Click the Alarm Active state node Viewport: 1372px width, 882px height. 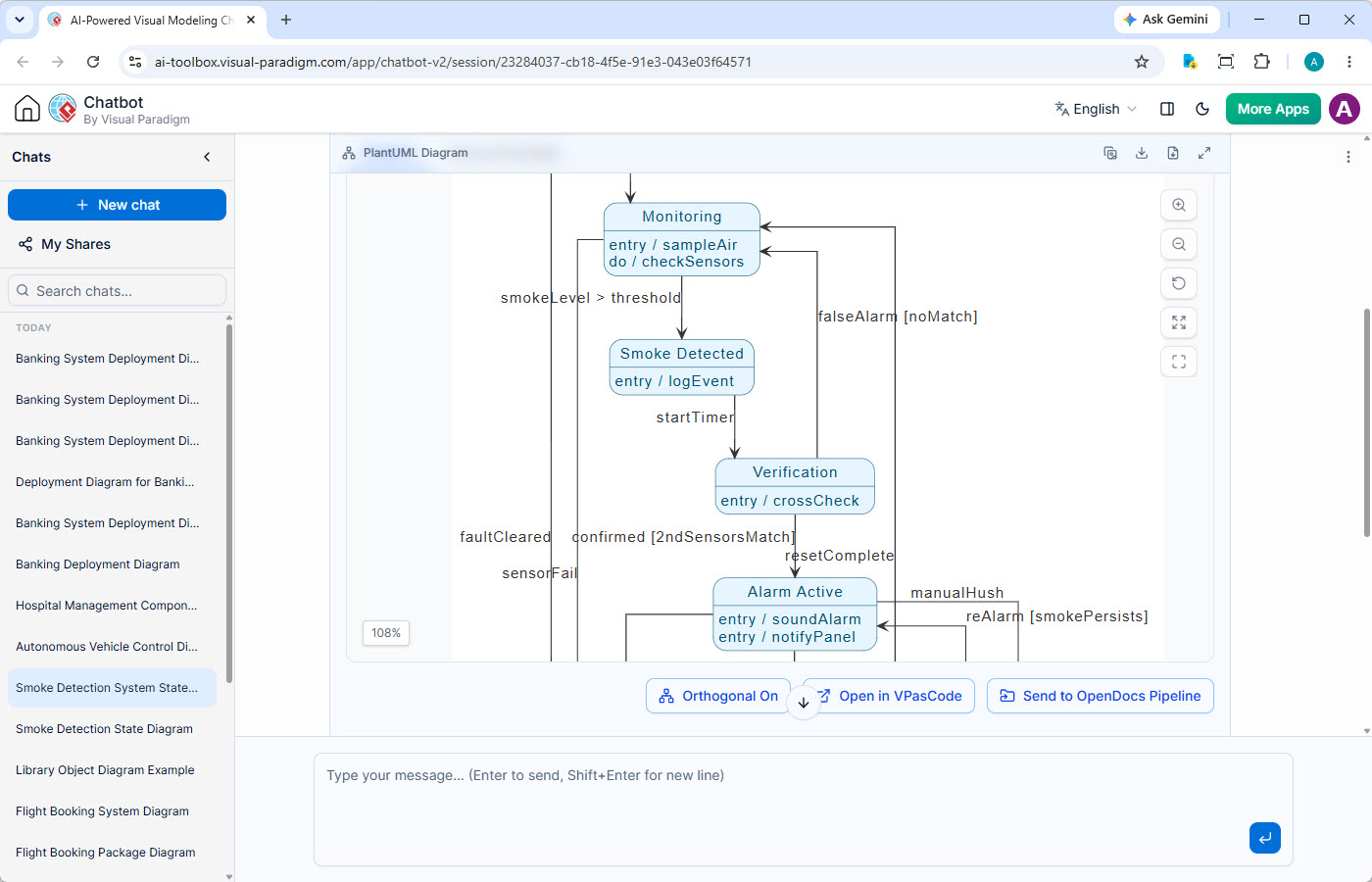click(795, 613)
